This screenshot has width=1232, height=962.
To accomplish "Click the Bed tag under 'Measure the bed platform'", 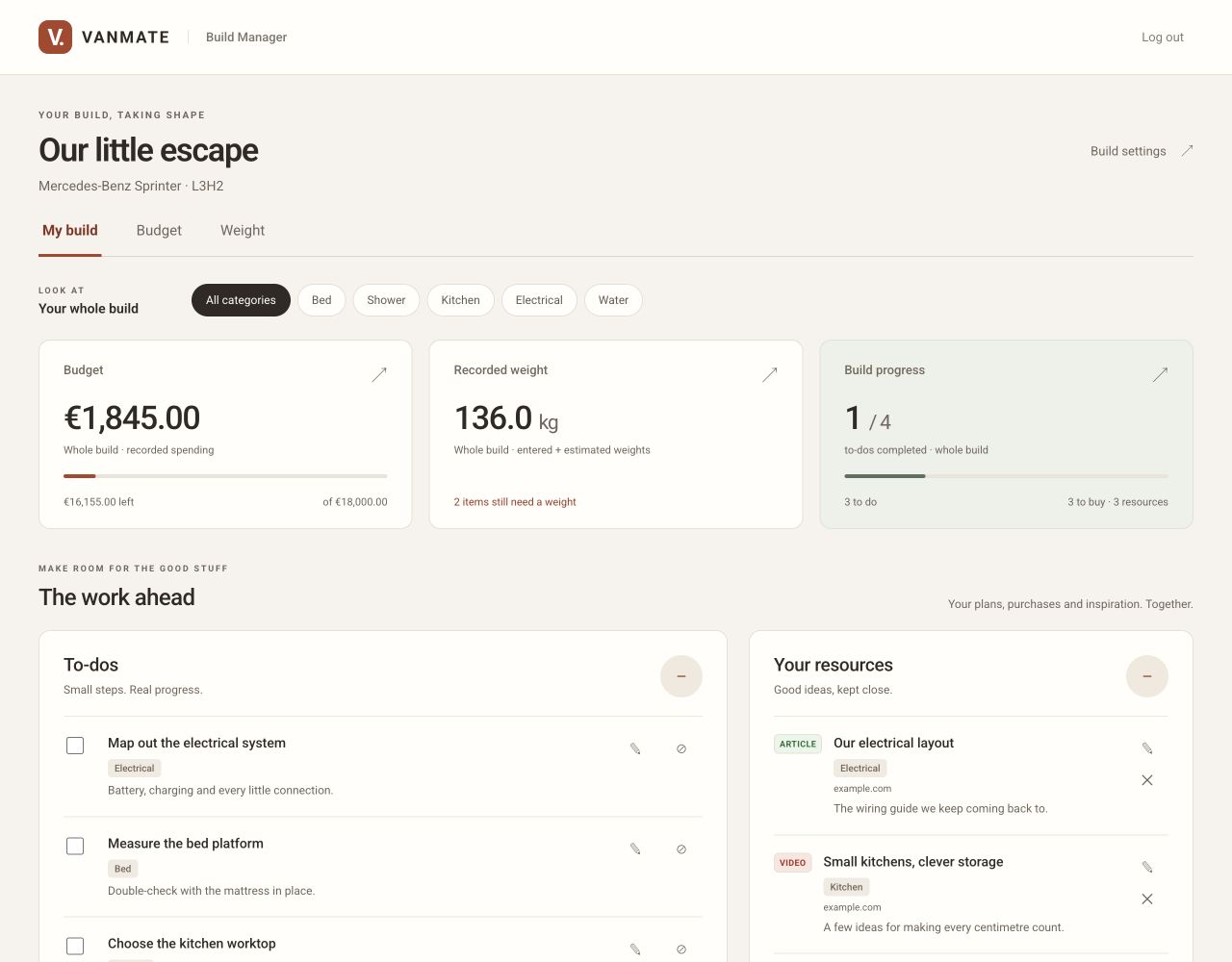I will coord(123,869).
